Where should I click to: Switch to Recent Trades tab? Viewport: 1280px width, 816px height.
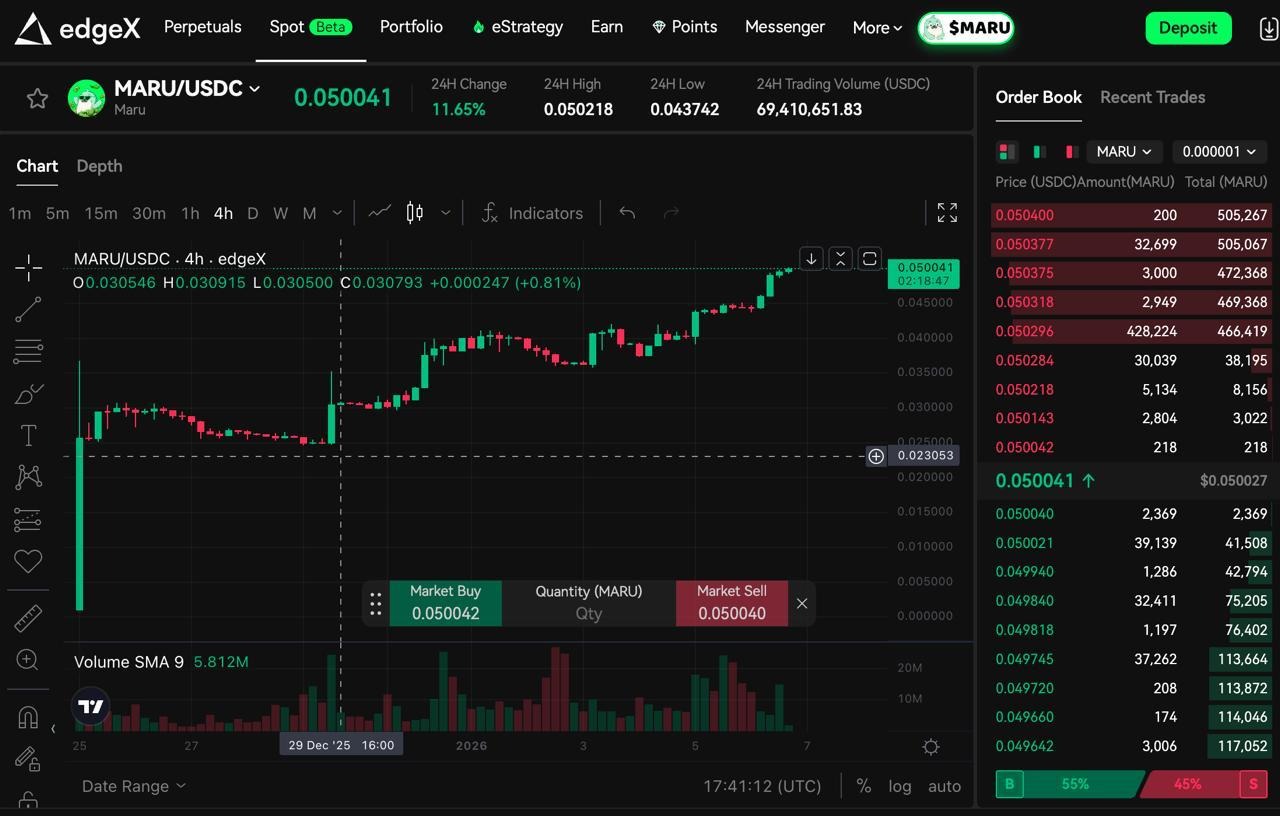pos(1152,97)
